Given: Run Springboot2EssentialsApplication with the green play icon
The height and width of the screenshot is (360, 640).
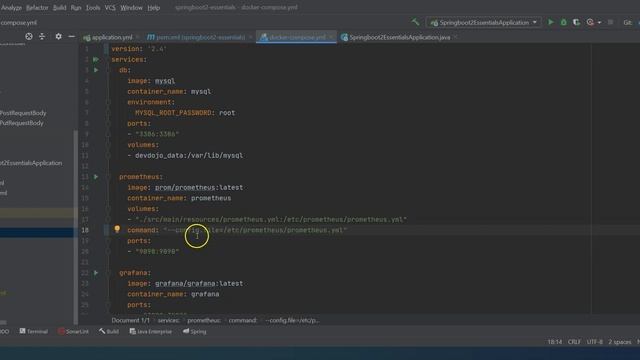Looking at the screenshot, I should (x=551, y=22).
